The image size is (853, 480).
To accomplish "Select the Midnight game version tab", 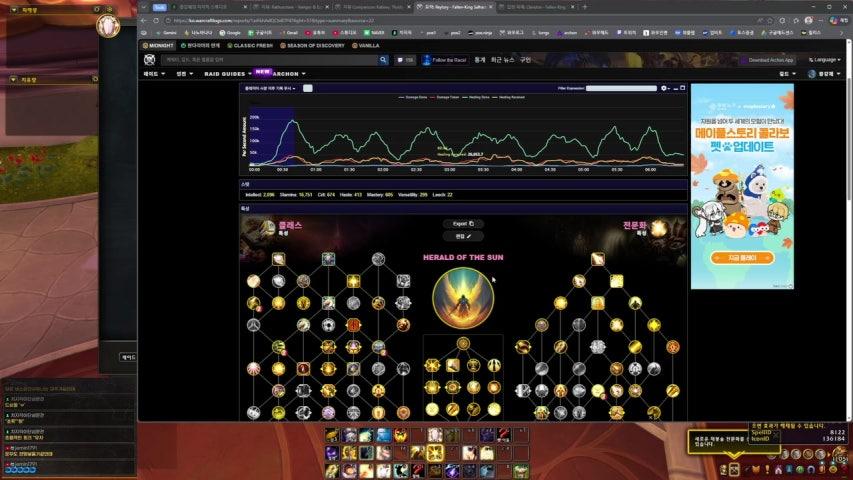I will pos(158,46).
